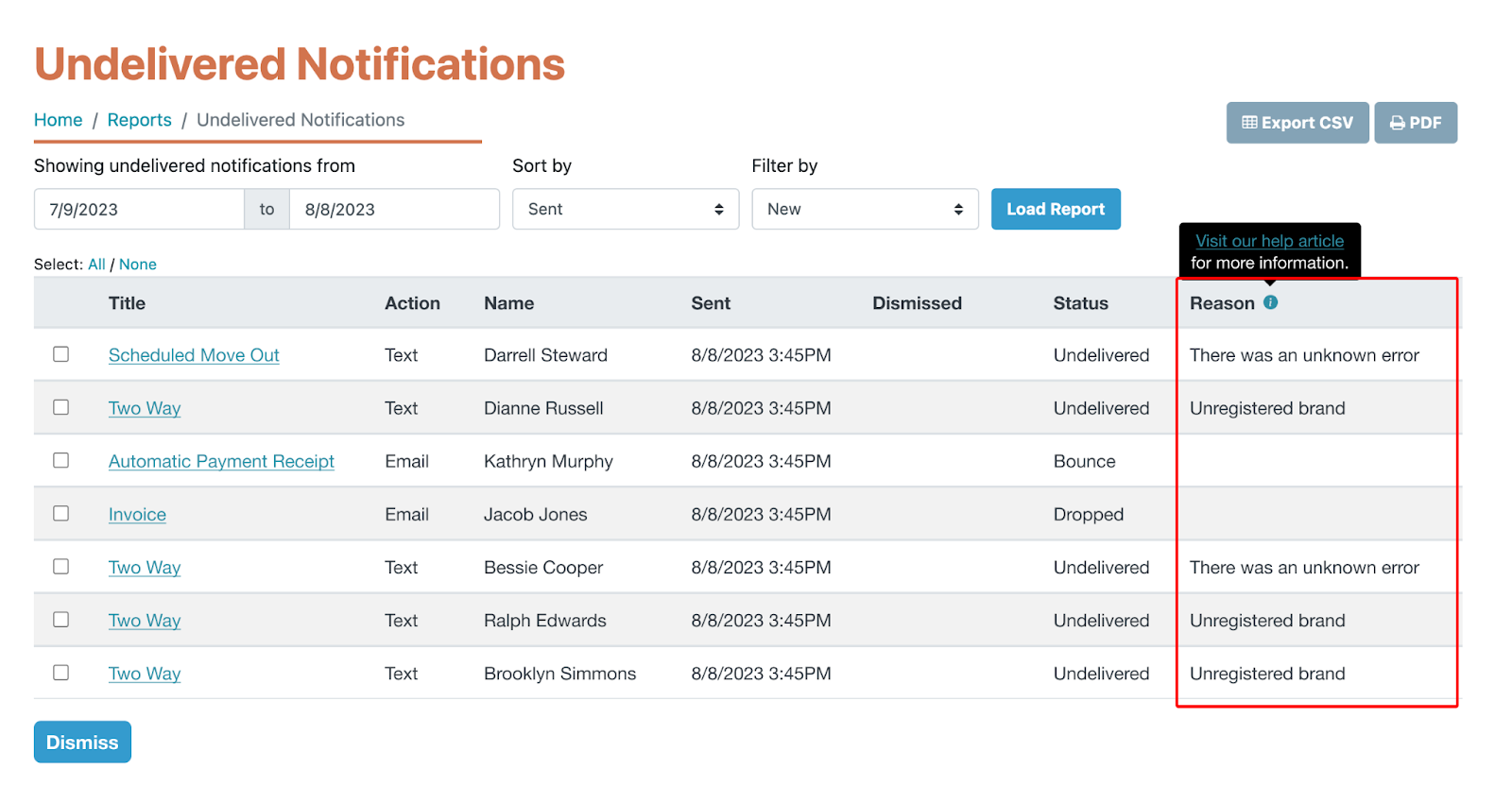Image resolution: width=1512 pixels, height=786 pixels.
Task: Click the name Kathryn Murphy
Action: [548, 461]
